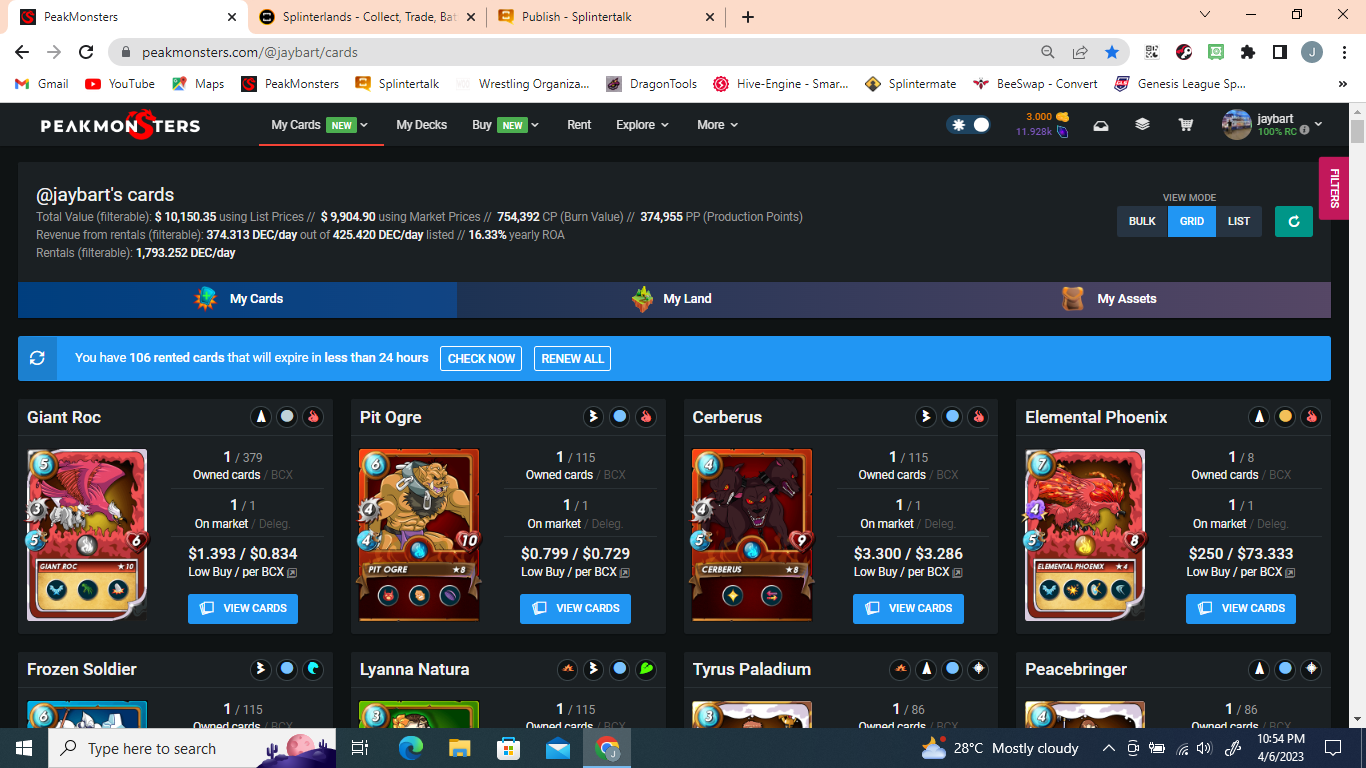
Task: Click the water element icon on Frozen Soldier
Action: 313,669
